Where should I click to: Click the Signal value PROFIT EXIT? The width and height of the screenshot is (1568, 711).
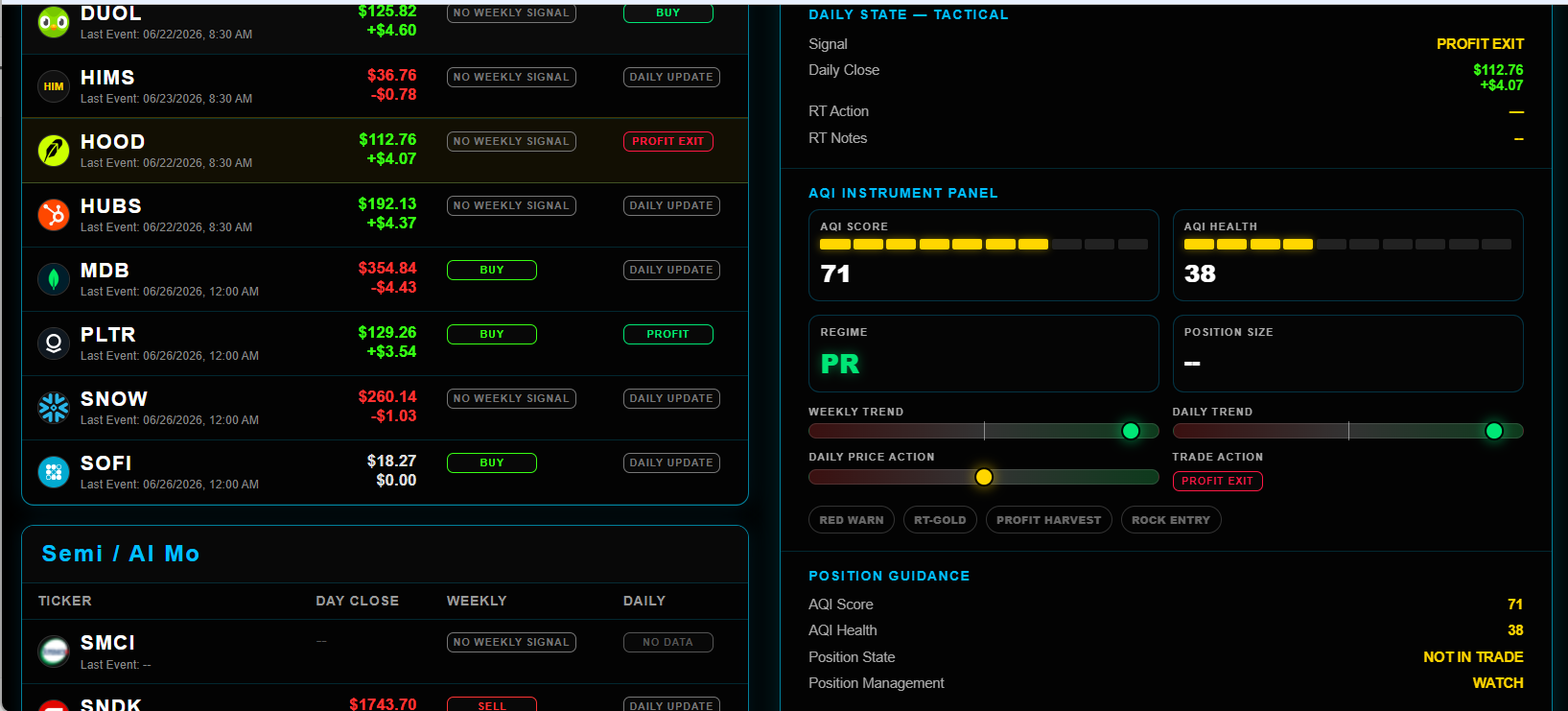(1480, 44)
